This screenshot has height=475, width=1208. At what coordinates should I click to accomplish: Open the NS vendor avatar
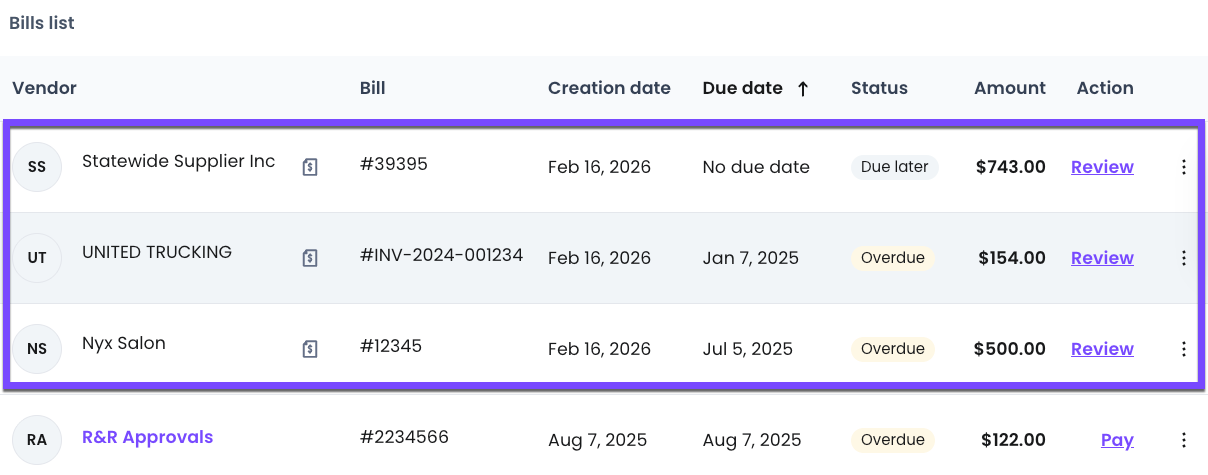[x=37, y=349]
